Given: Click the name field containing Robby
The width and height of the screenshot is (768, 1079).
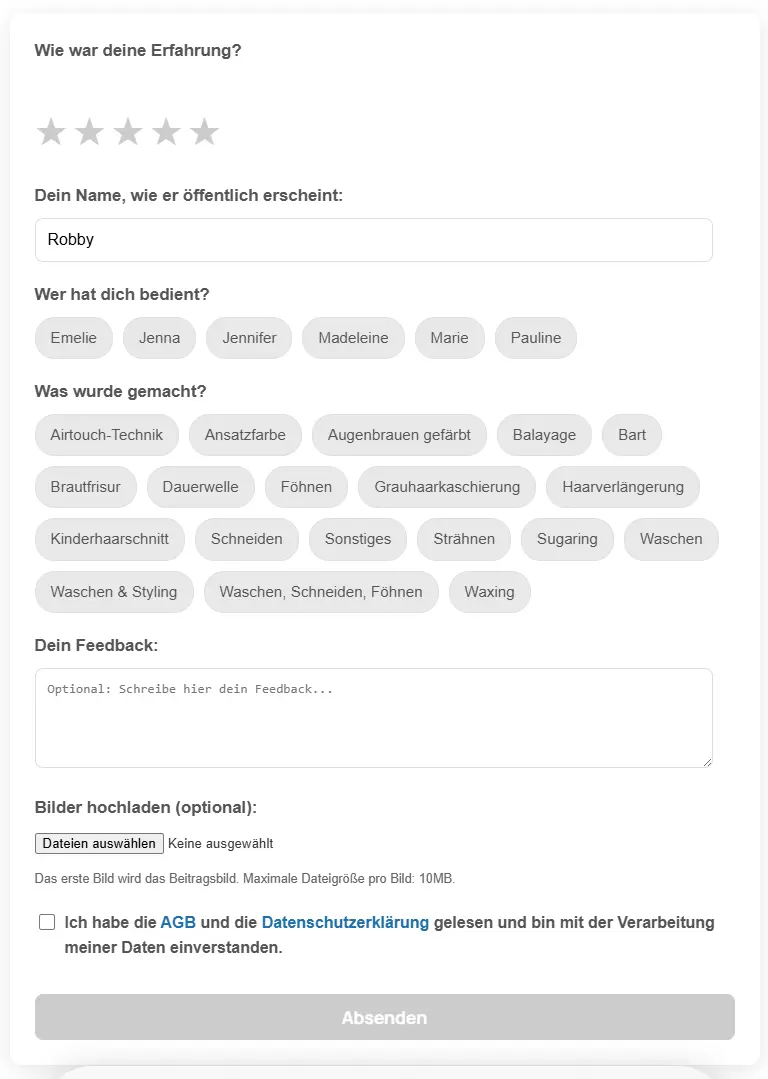Looking at the screenshot, I should 373,240.
